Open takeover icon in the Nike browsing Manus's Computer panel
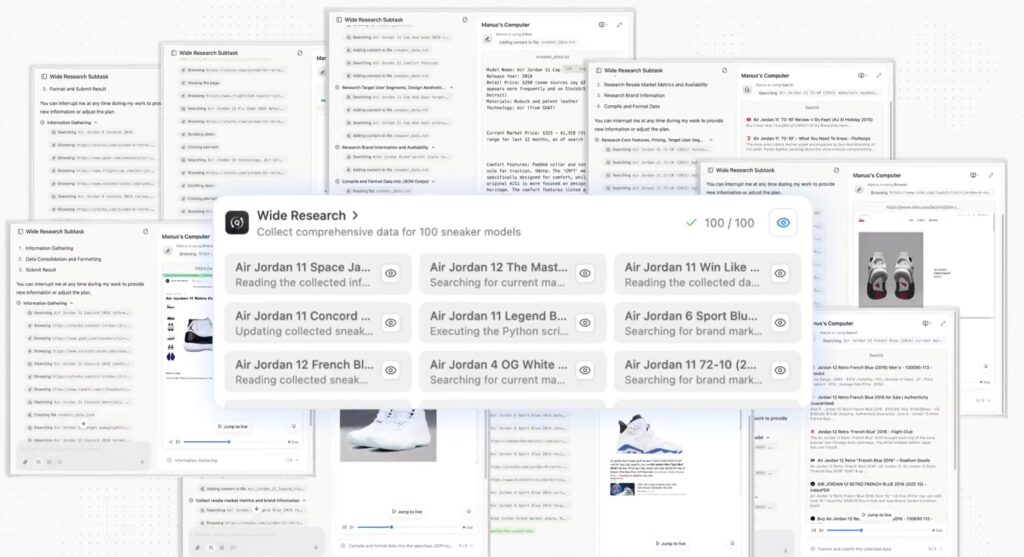The image size is (1024, 557). coord(973,175)
